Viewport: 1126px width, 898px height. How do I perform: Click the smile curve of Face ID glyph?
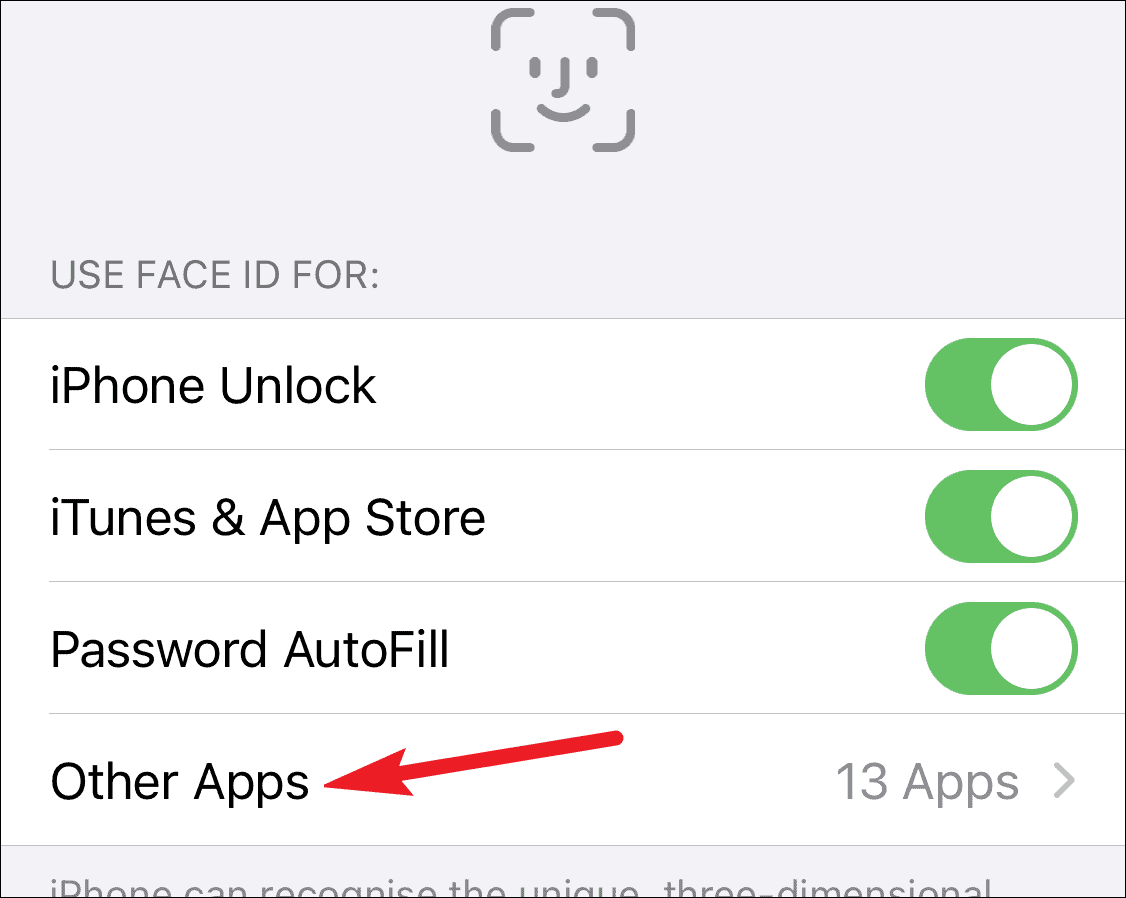tap(564, 112)
